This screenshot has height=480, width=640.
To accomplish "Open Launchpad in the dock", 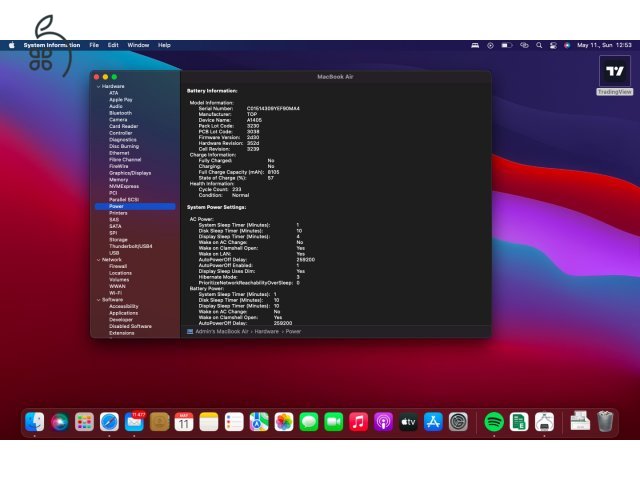I will [x=84, y=422].
